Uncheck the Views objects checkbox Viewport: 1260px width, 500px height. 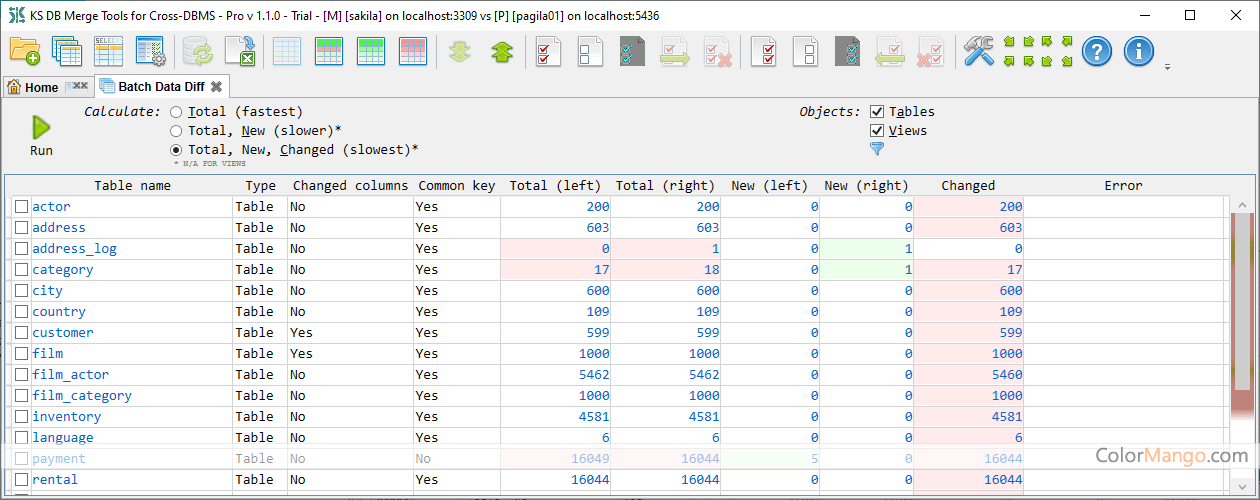click(877, 131)
